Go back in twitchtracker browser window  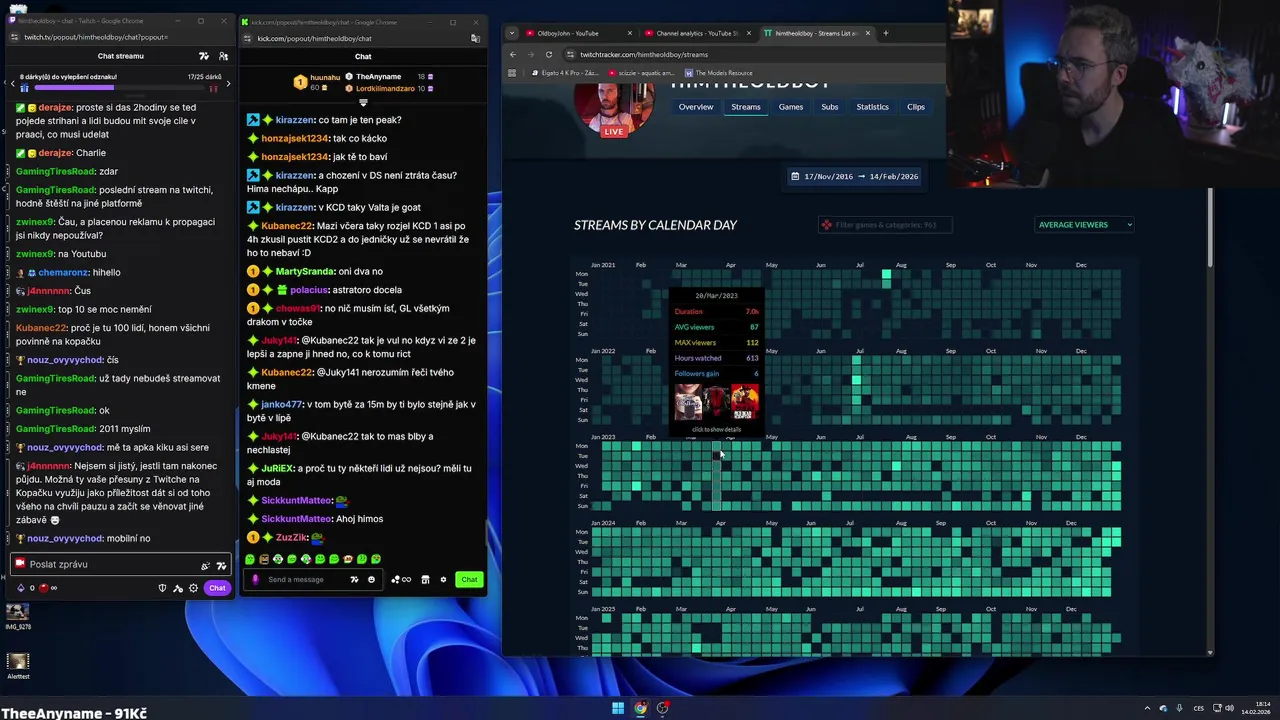pos(513,54)
